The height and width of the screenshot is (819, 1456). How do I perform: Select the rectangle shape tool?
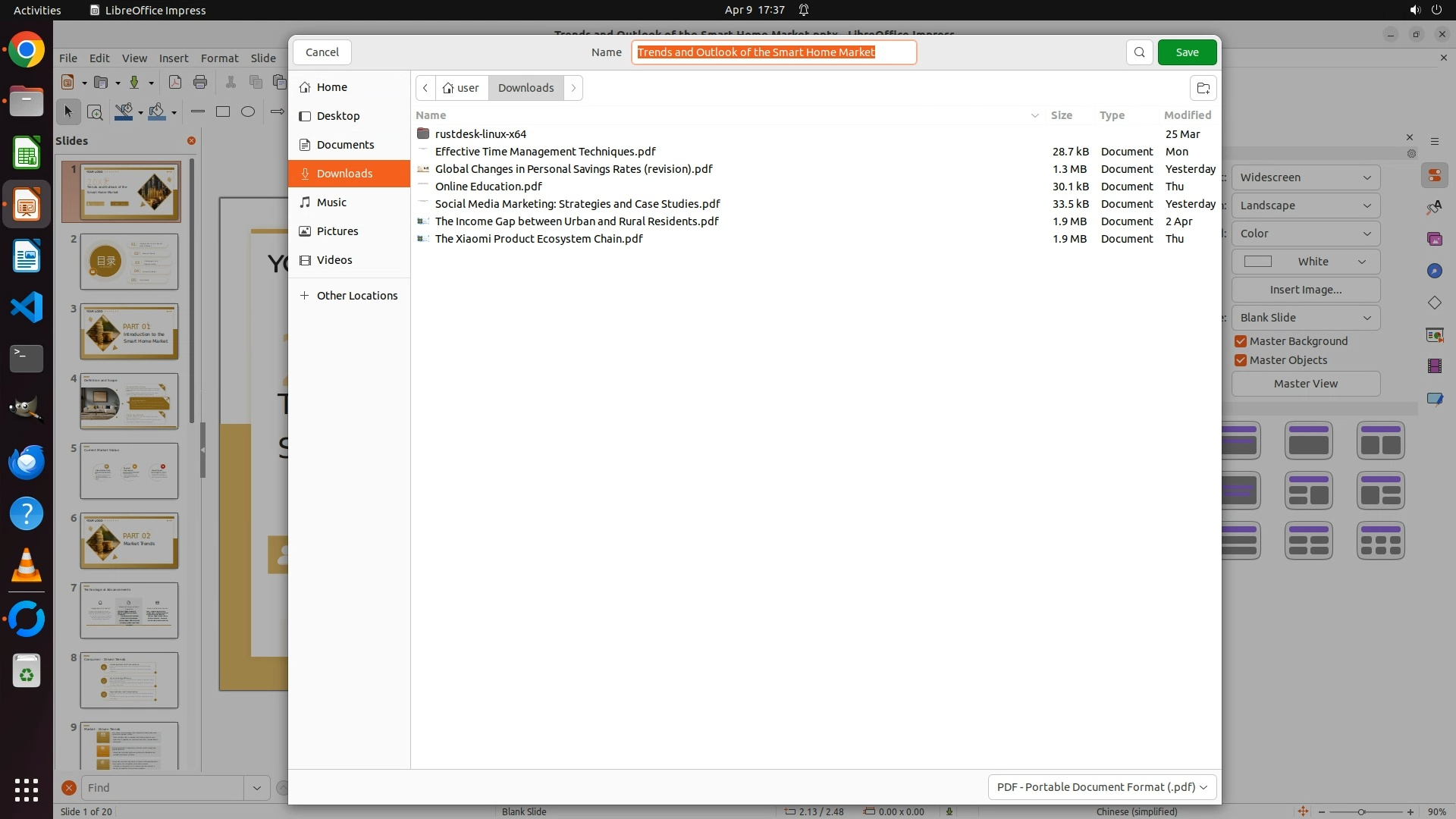pyautogui.click(x=223, y=111)
